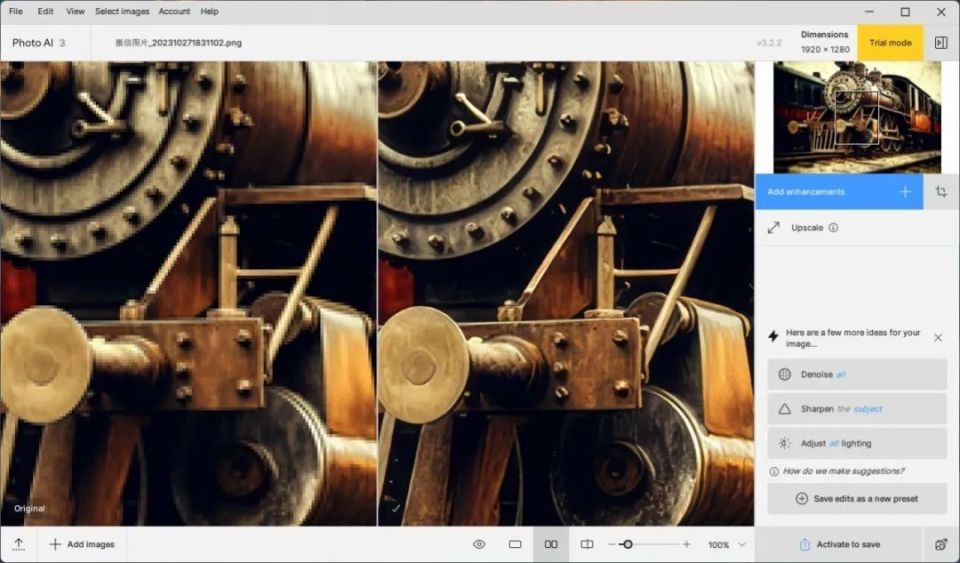Click the locomotive navigator thumbnail
Screen dimensions: 960x563
pyautogui.click(x=857, y=117)
